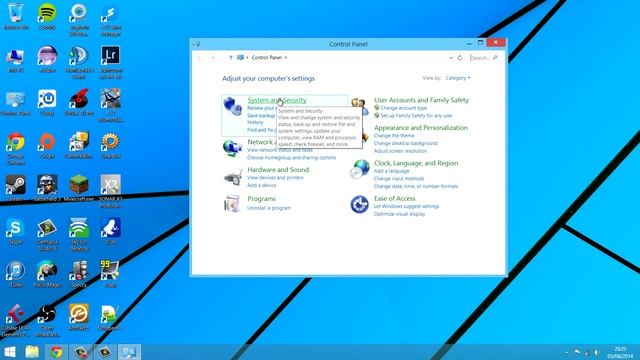The width and height of the screenshot is (640, 360).
Task: Click the Up arrow in Control Panel navigation
Action: (231, 58)
